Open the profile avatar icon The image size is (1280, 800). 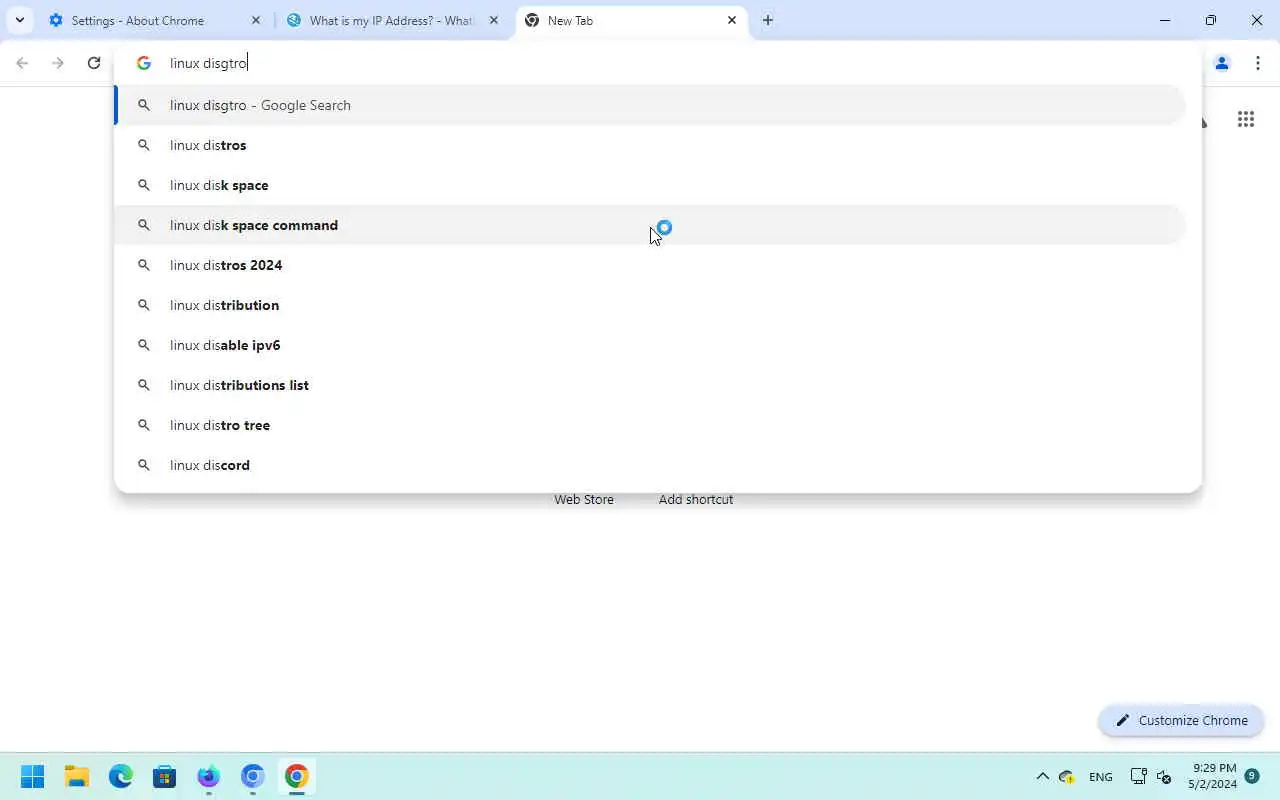point(1221,63)
